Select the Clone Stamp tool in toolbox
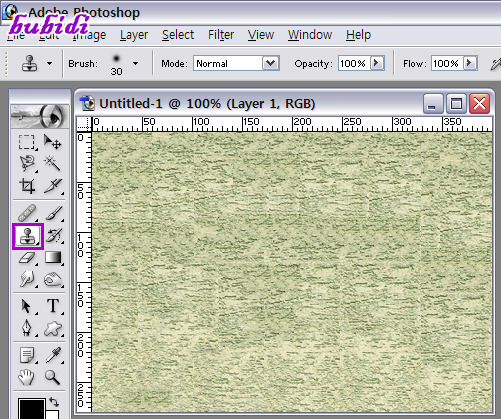Screen dimensions: 501x419 click(28, 236)
